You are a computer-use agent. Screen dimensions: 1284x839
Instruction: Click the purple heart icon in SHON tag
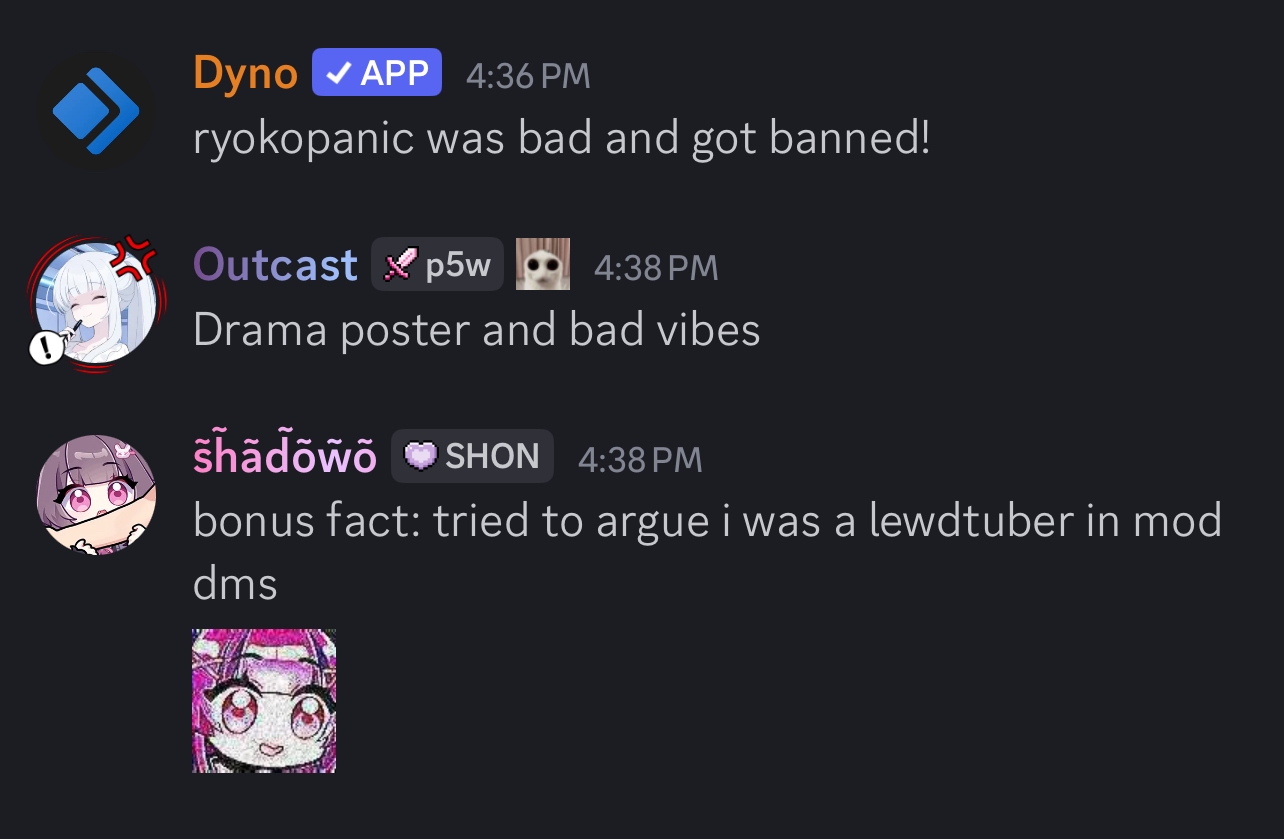pos(421,457)
